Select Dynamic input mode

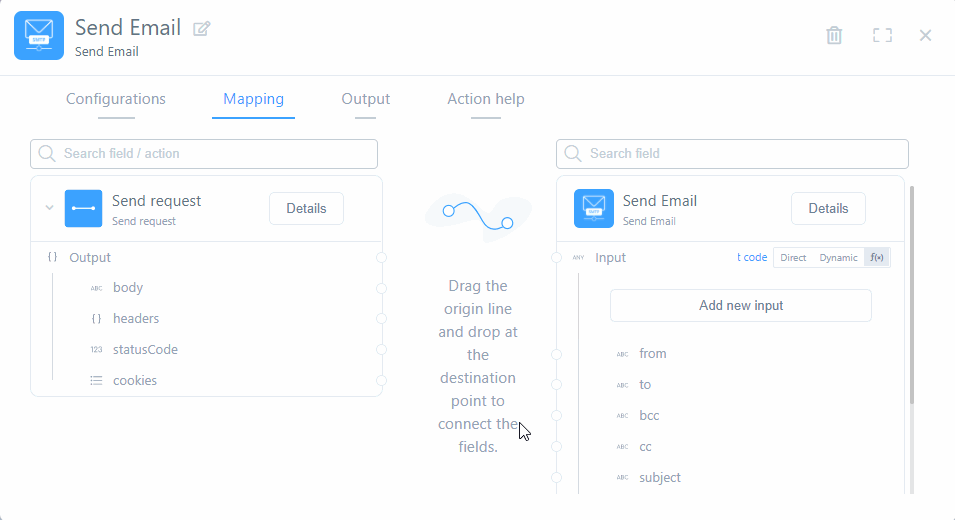[838, 258]
